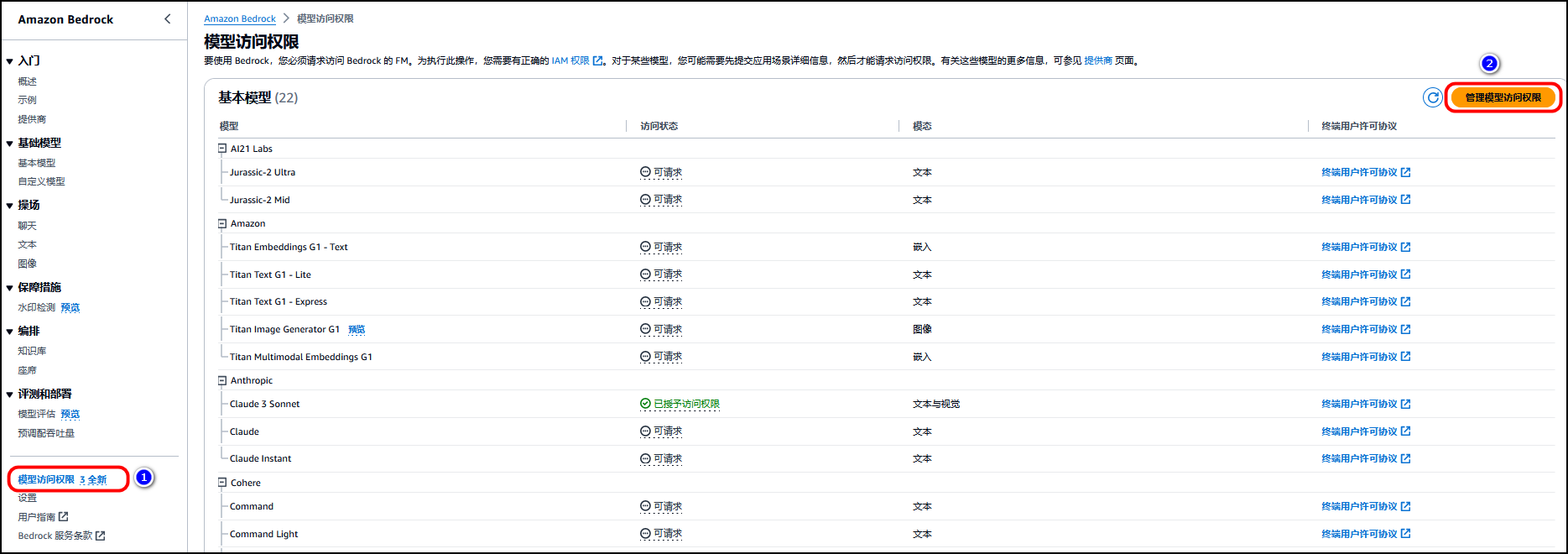
Task: Open the IAM 权限 link
Action: coord(570,60)
